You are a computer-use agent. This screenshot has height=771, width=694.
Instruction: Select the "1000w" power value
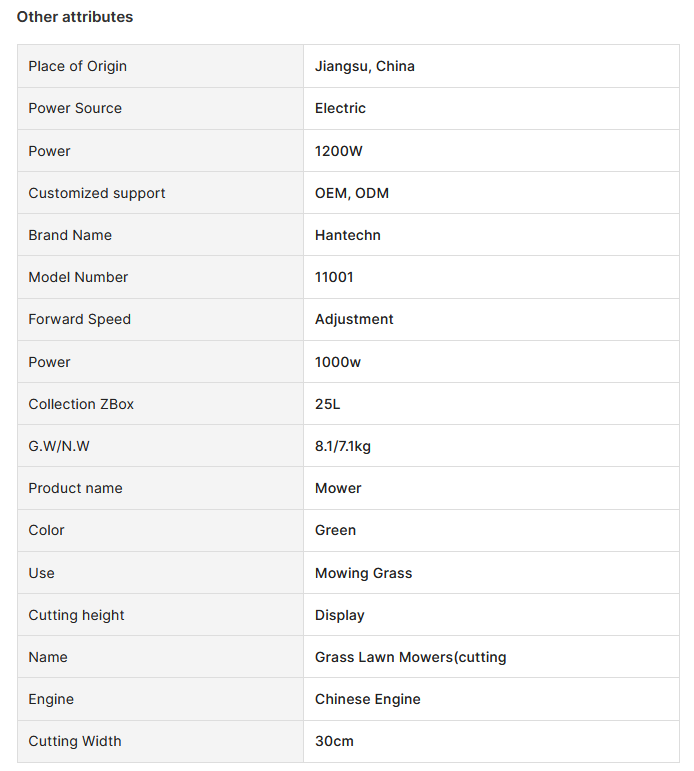coord(338,362)
